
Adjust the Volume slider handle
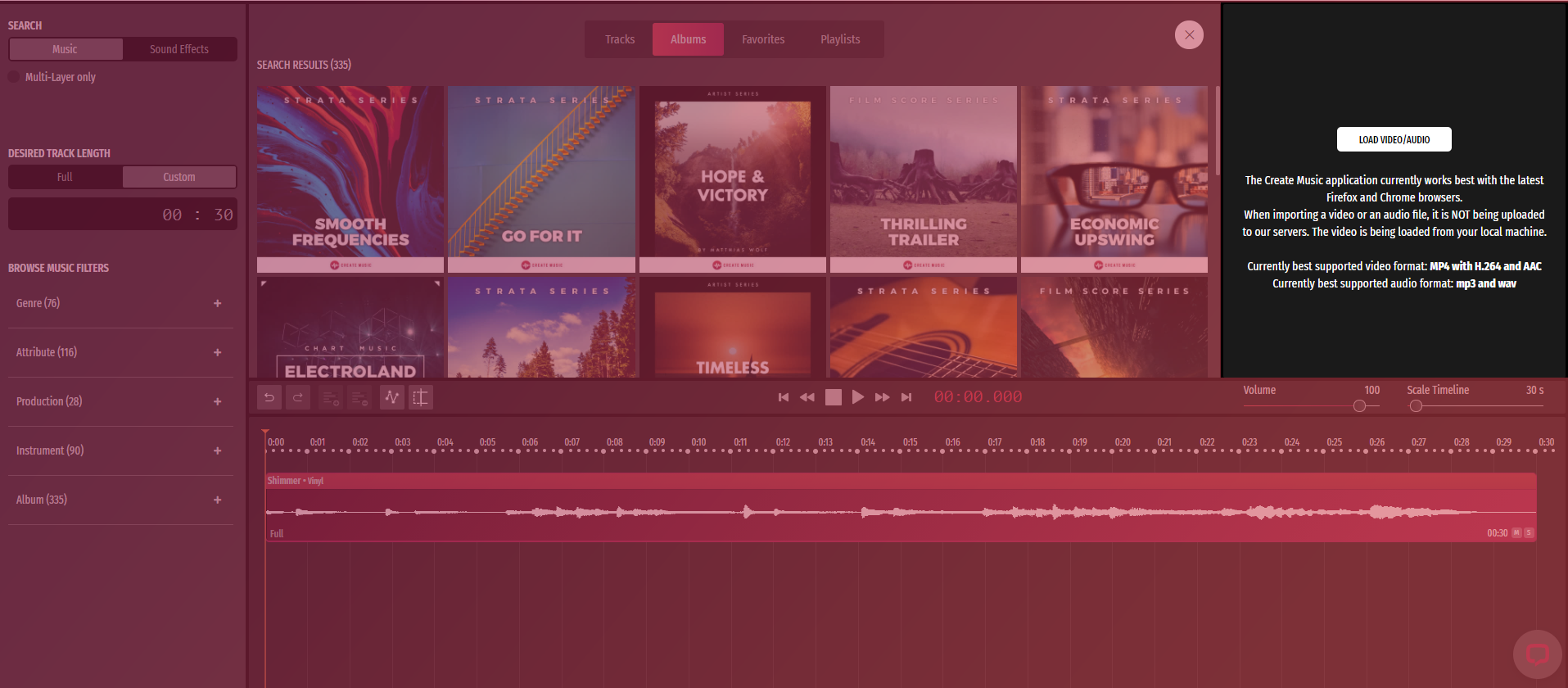[1359, 406]
